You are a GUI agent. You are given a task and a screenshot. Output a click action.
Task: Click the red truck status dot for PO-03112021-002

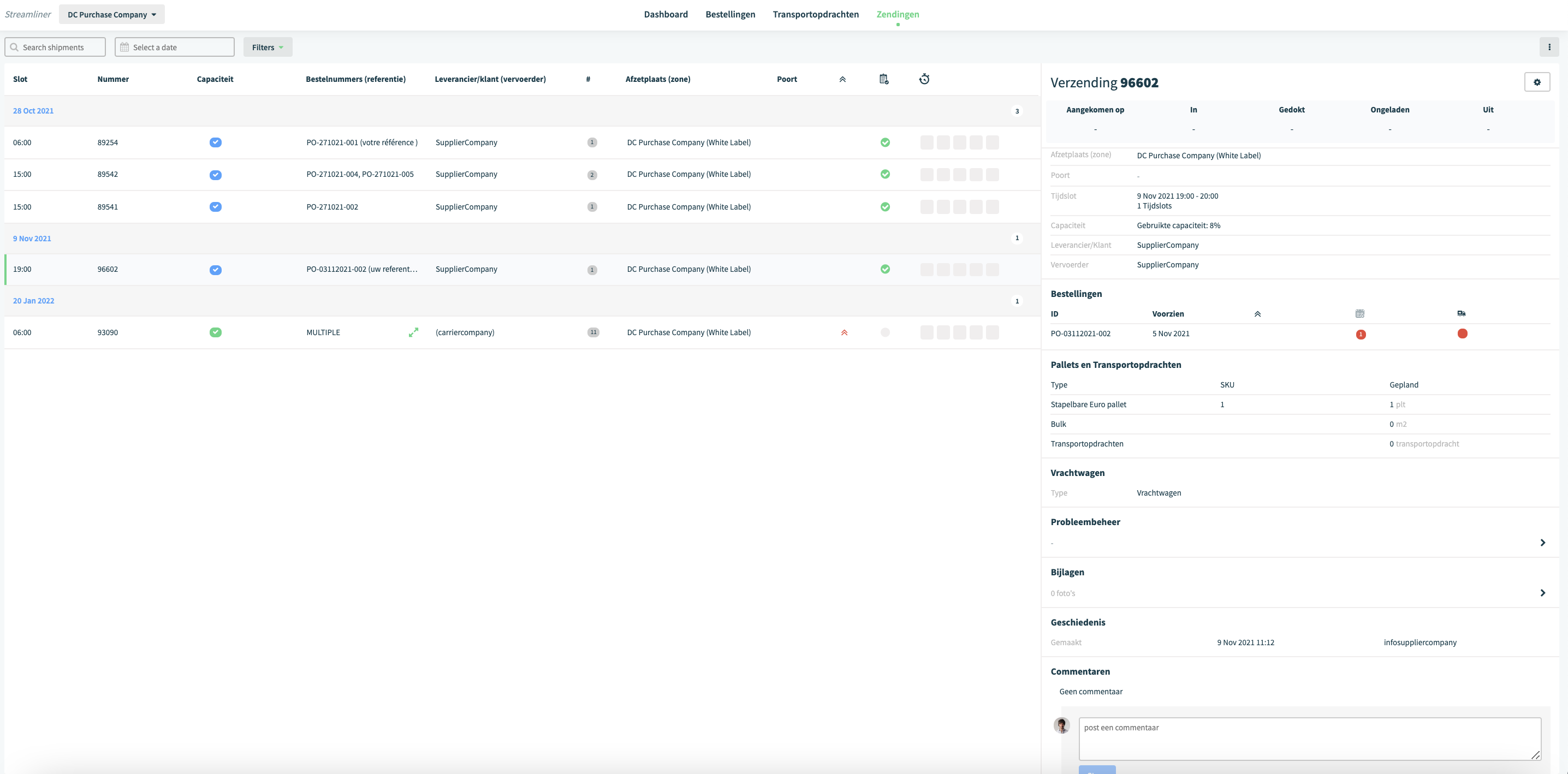pyautogui.click(x=1462, y=334)
